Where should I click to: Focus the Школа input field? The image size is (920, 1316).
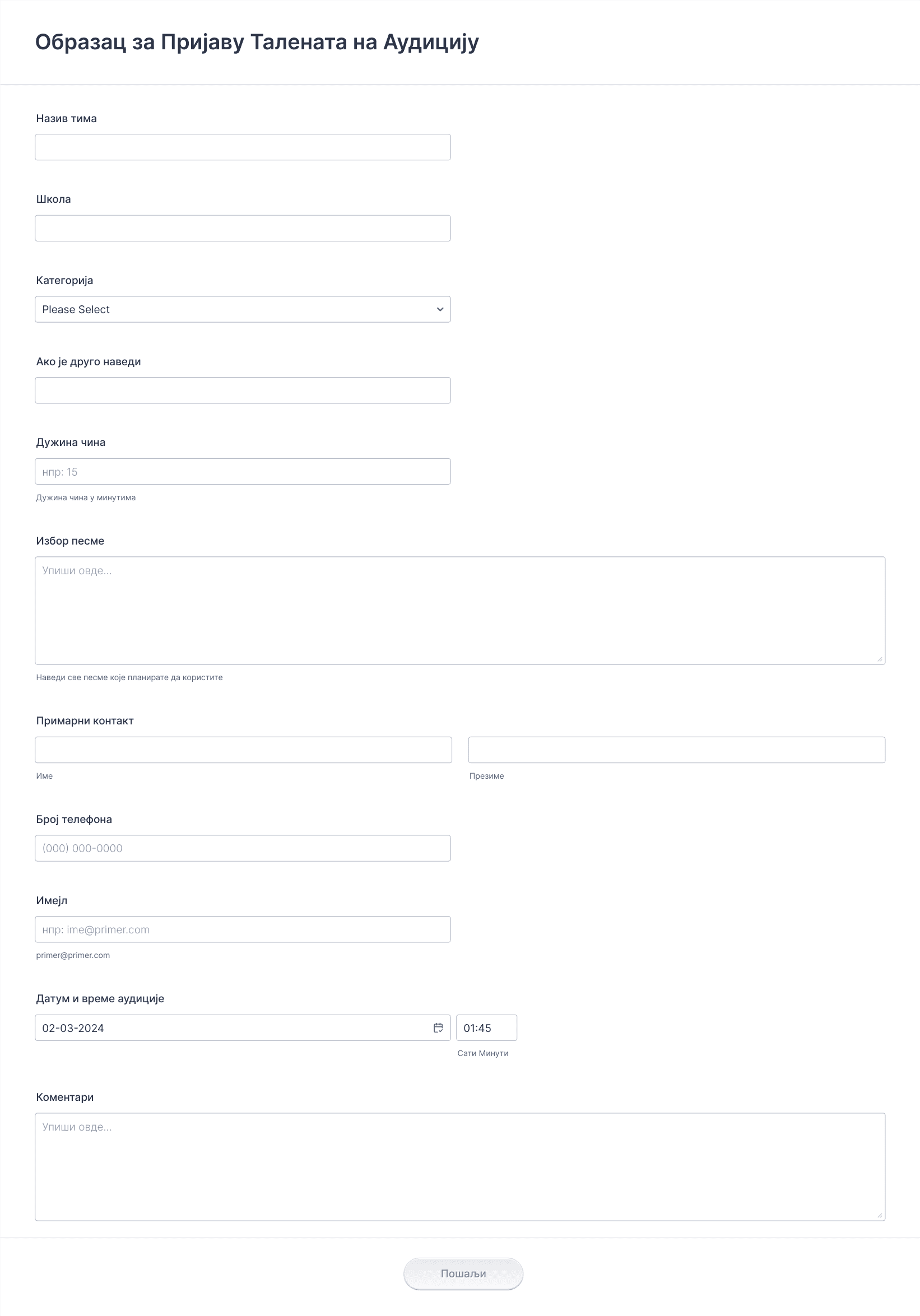coord(243,228)
